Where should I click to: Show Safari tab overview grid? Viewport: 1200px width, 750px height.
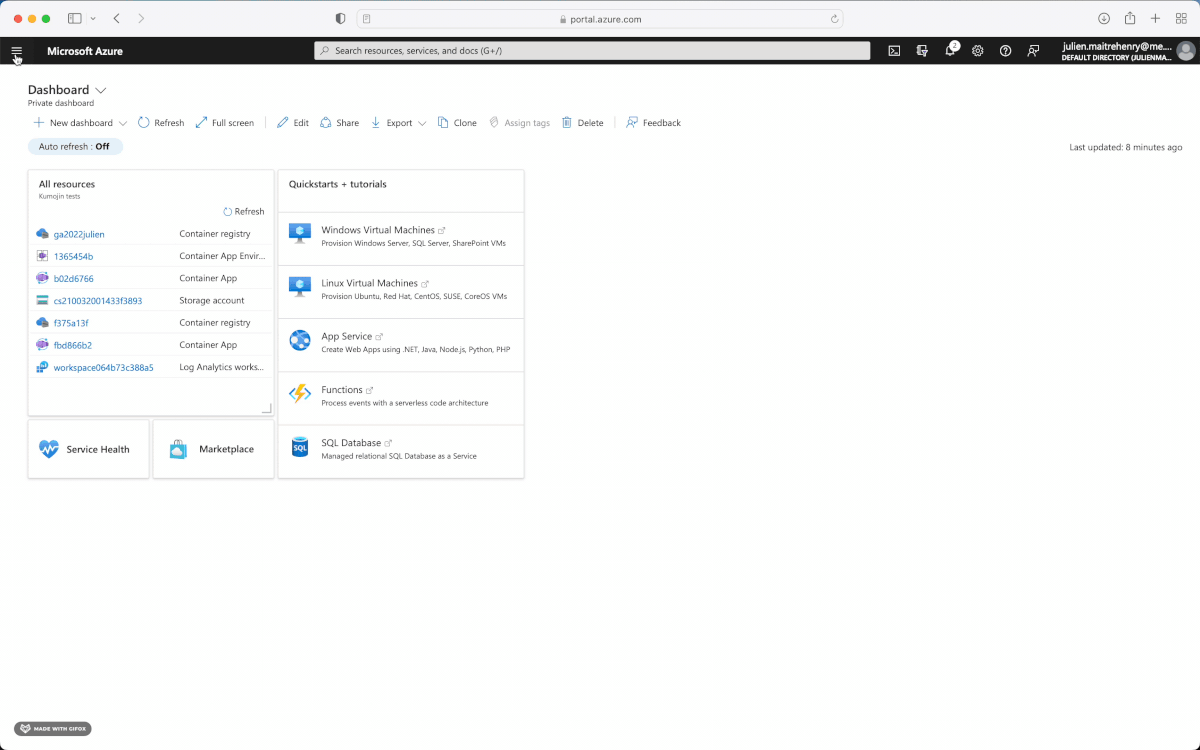pos(1181,18)
